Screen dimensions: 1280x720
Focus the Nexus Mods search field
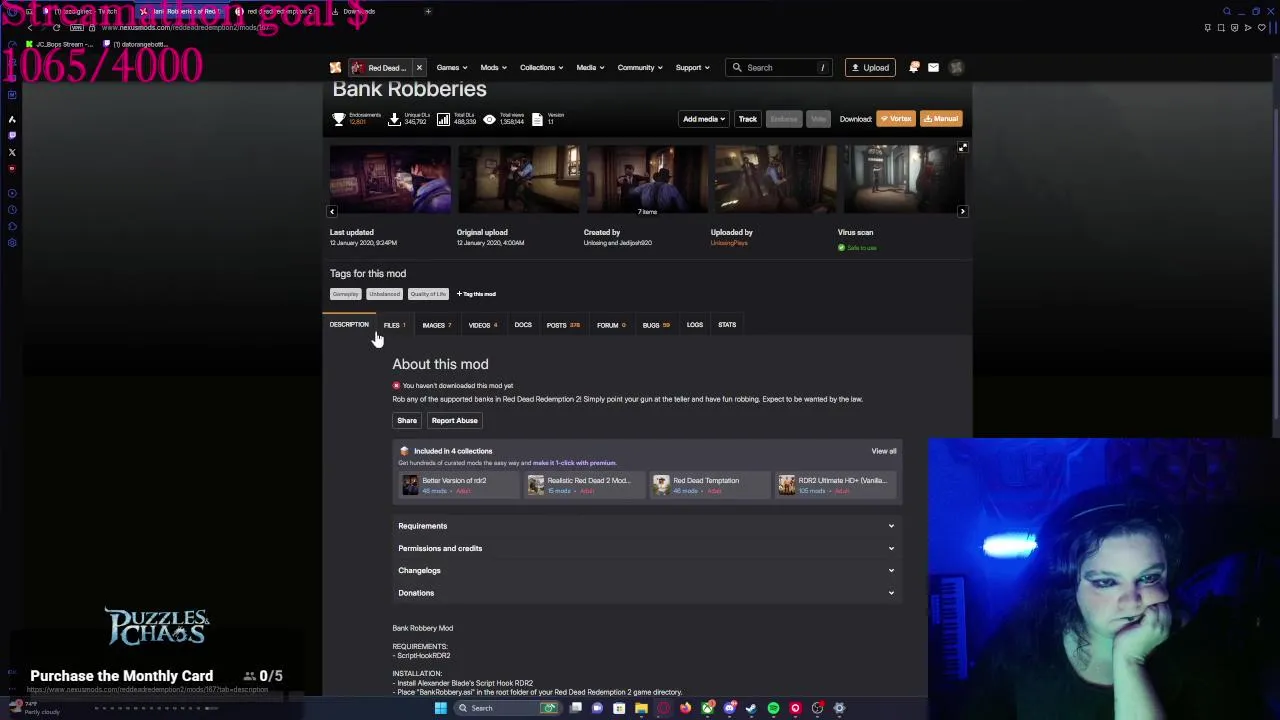pos(781,67)
